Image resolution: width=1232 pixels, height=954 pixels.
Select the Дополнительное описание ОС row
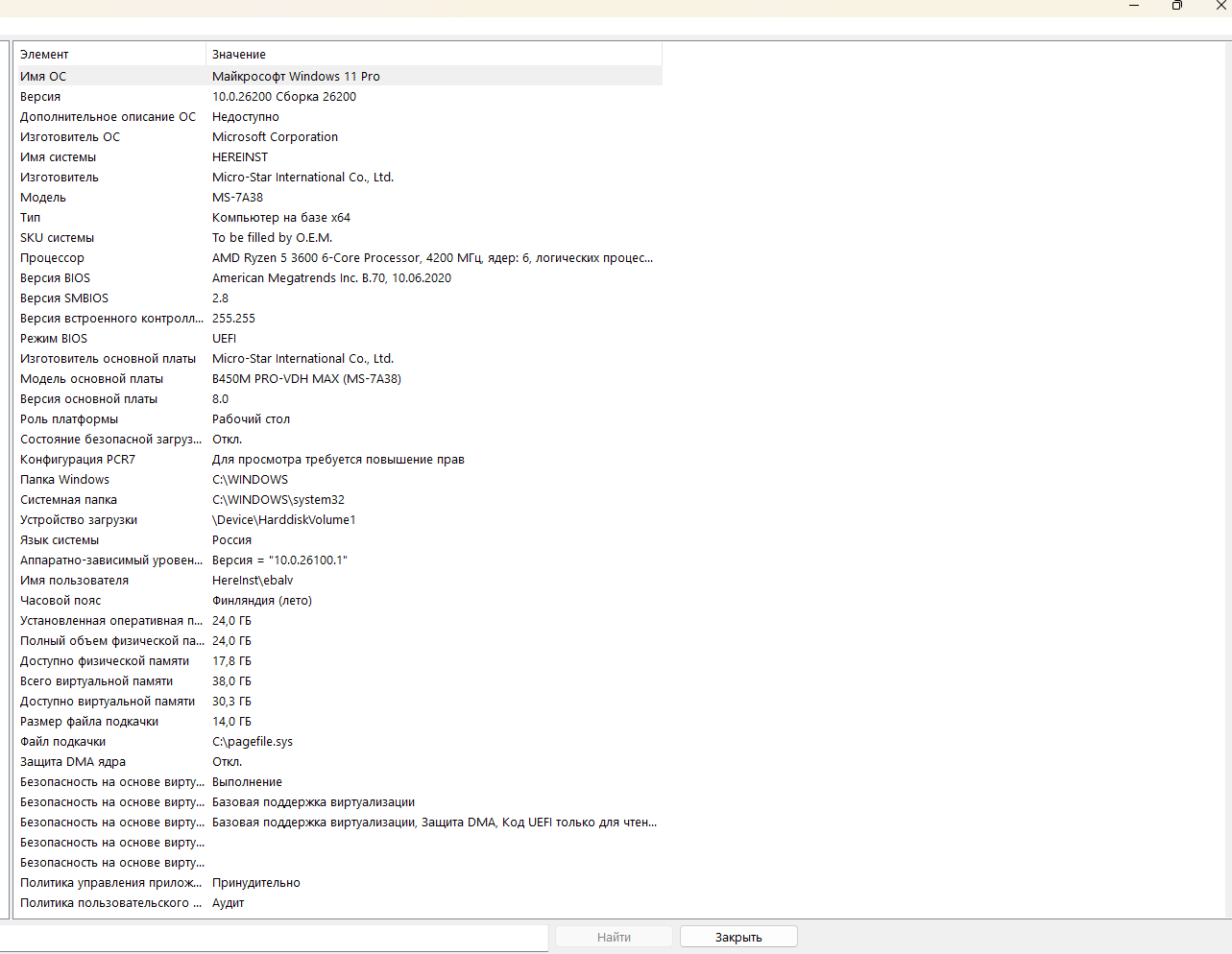click(338, 116)
